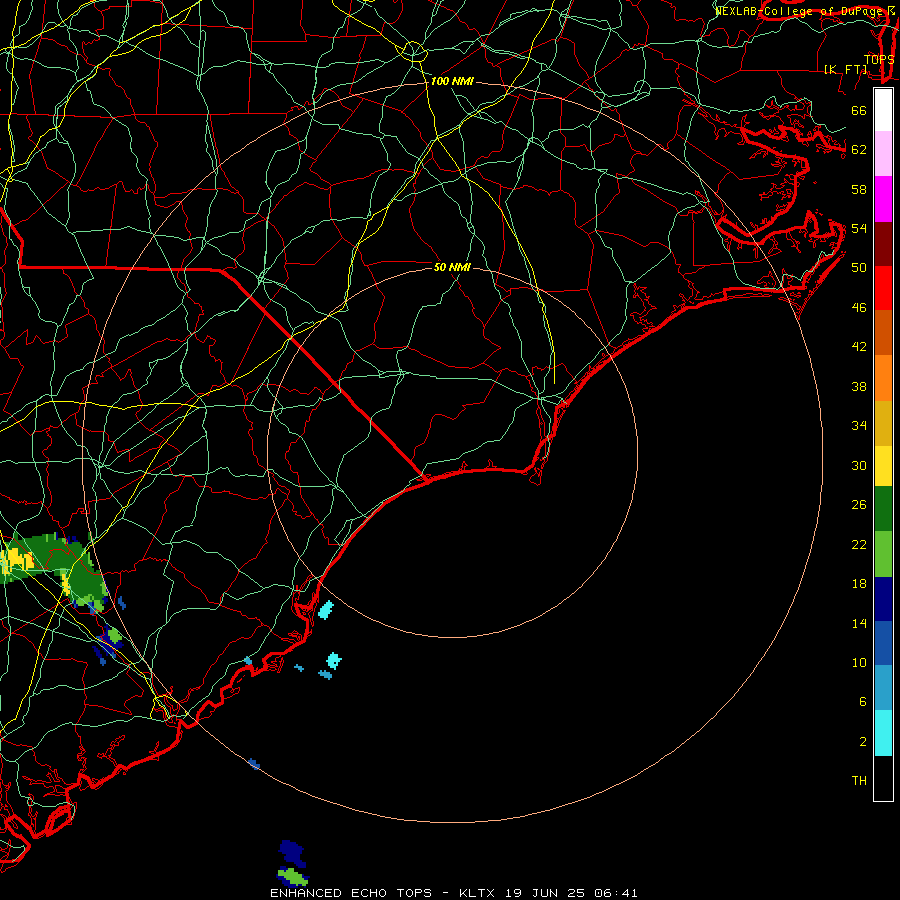The image size is (900, 900).
Task: Click the medium blue 18 kft swatch
Action: [883, 643]
